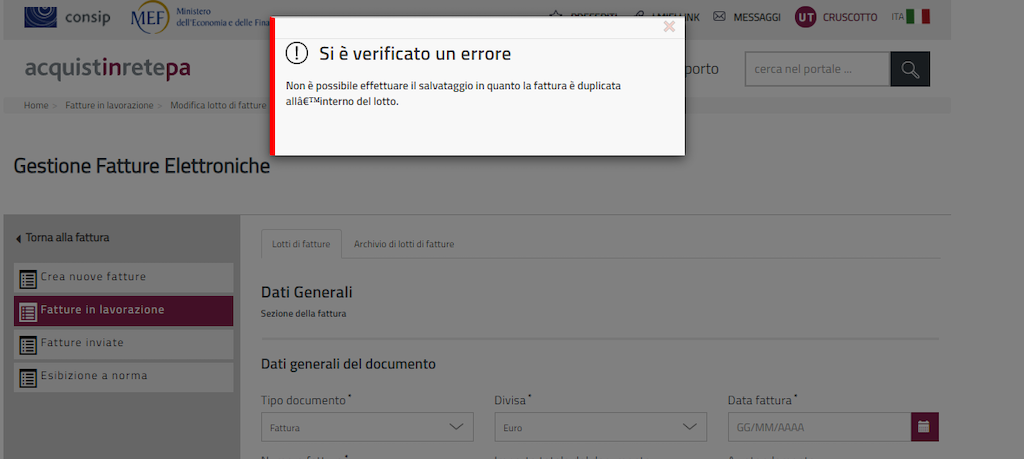Close the error dialog with the X
The image size is (1024, 459).
(669, 27)
